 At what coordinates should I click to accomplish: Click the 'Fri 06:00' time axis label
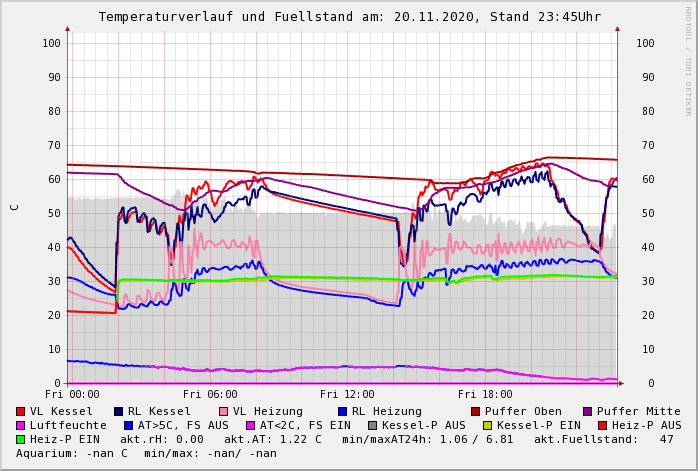[210, 394]
